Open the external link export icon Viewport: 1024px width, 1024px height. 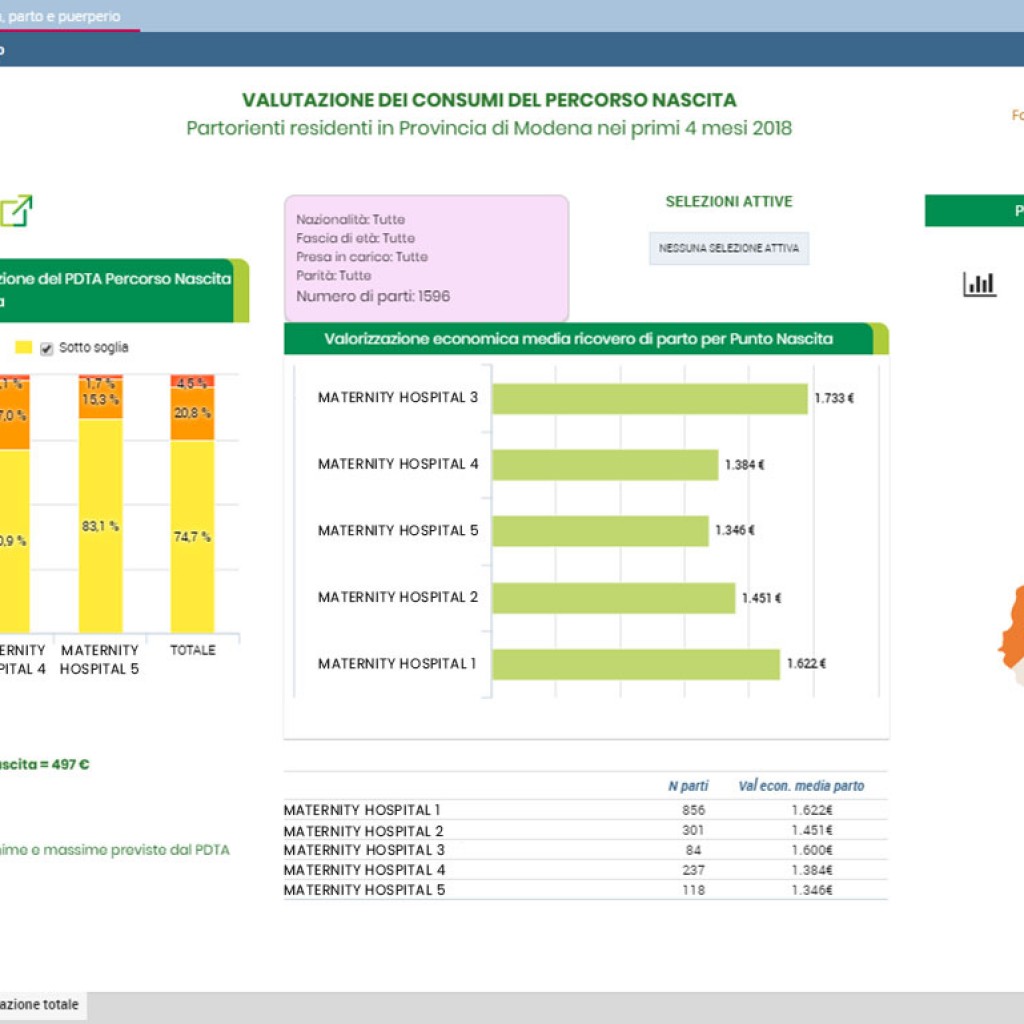point(16,211)
